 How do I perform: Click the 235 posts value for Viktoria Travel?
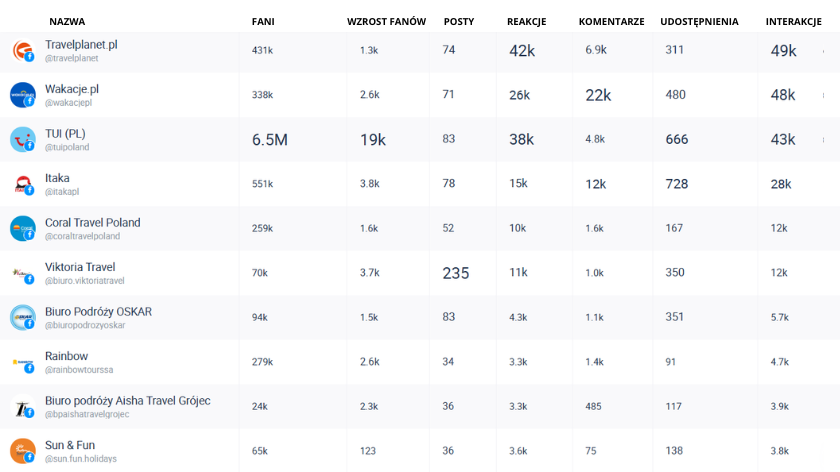pyautogui.click(x=456, y=272)
